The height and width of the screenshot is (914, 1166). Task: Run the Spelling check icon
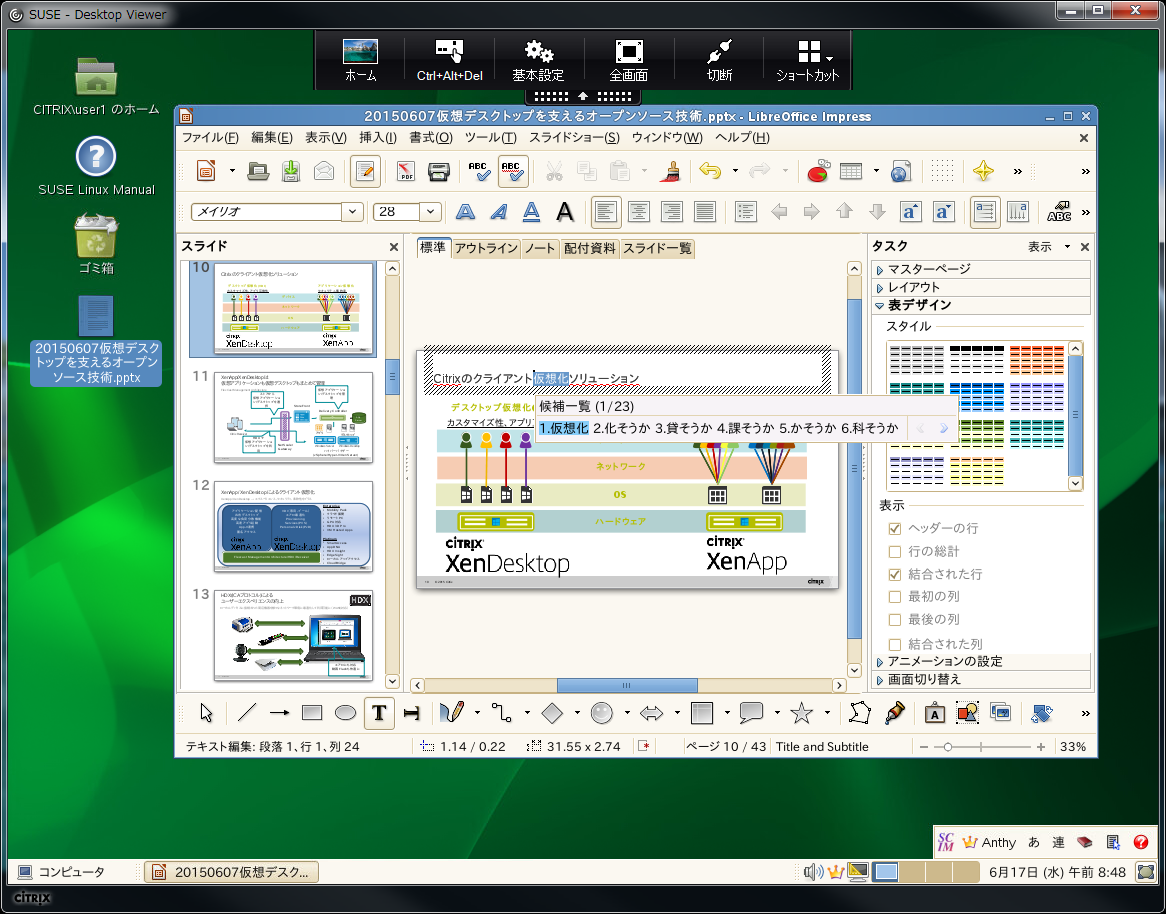pos(480,172)
